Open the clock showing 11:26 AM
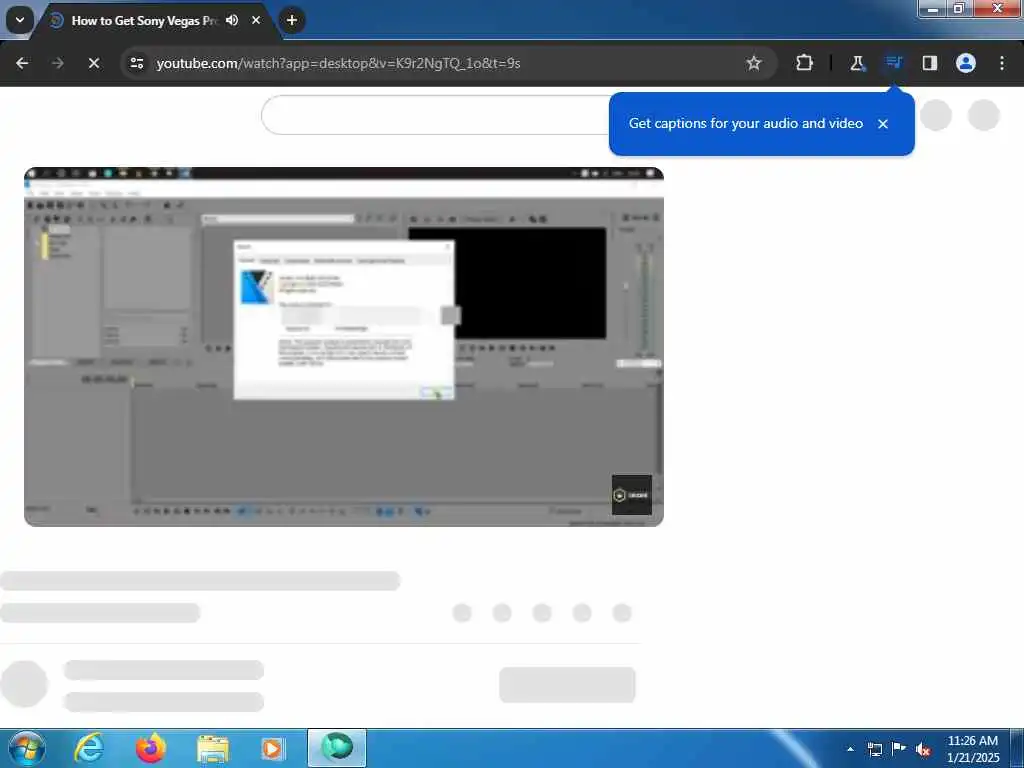The height and width of the screenshot is (768, 1024). (973, 748)
